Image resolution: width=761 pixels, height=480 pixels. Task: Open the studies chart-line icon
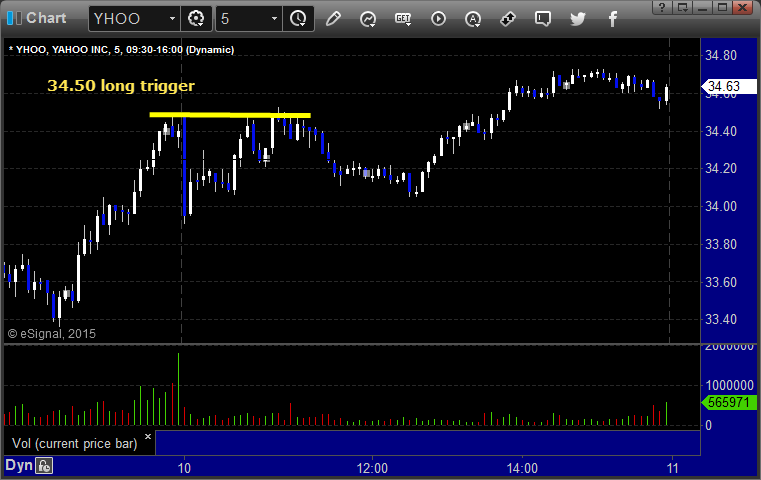(368, 19)
